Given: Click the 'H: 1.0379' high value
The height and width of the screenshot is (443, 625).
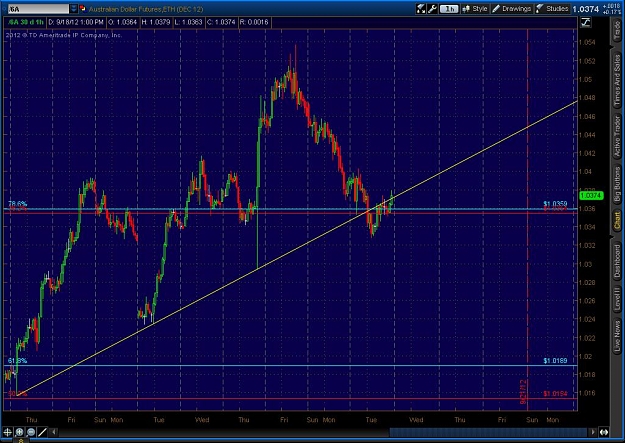Looking at the screenshot, I should pos(155,22).
